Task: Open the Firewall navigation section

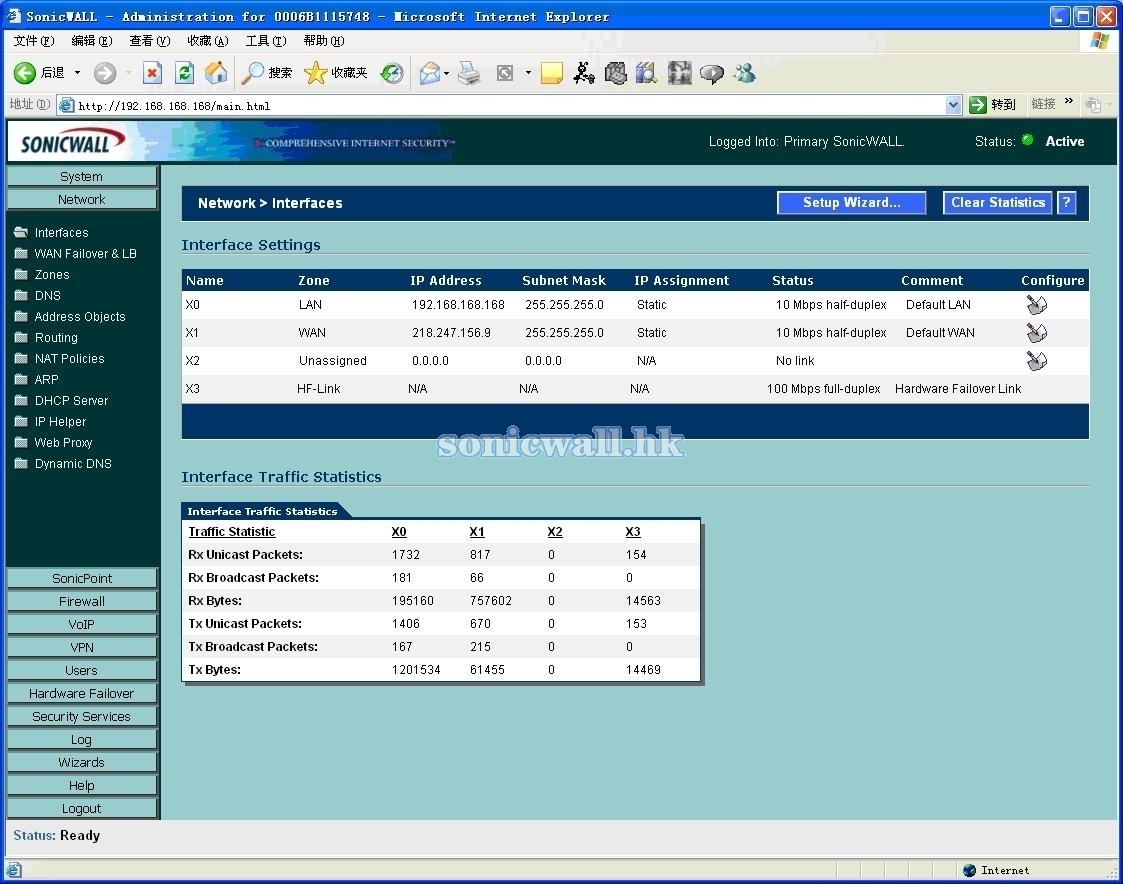Action: point(82,601)
